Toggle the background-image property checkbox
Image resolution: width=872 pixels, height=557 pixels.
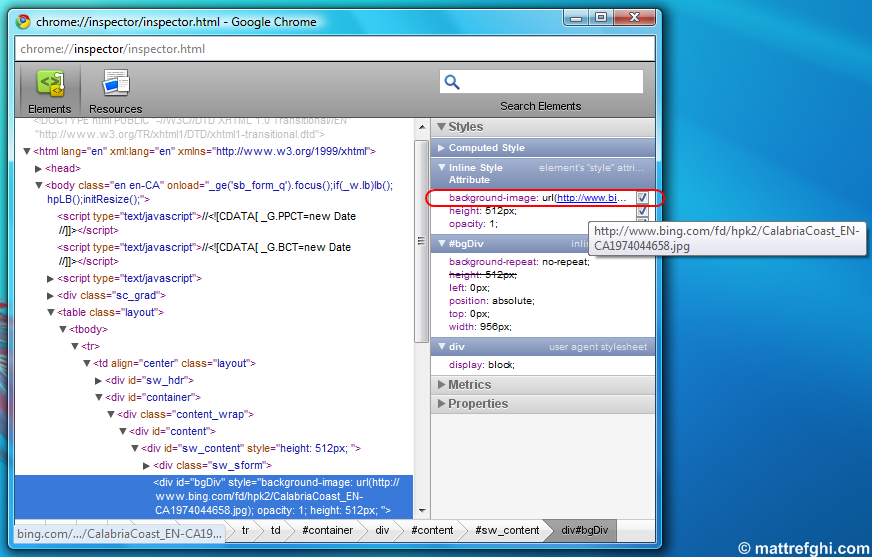[642, 198]
